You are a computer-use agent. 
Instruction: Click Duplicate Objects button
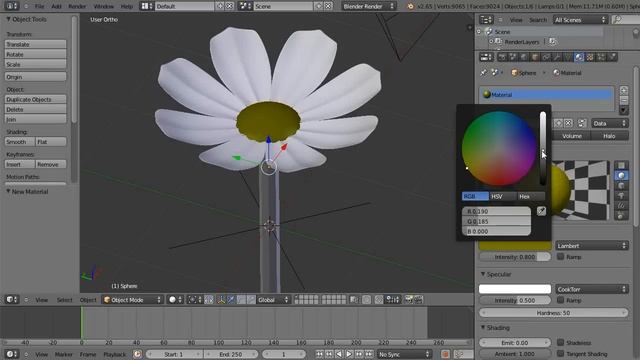pyautogui.click(x=36, y=99)
